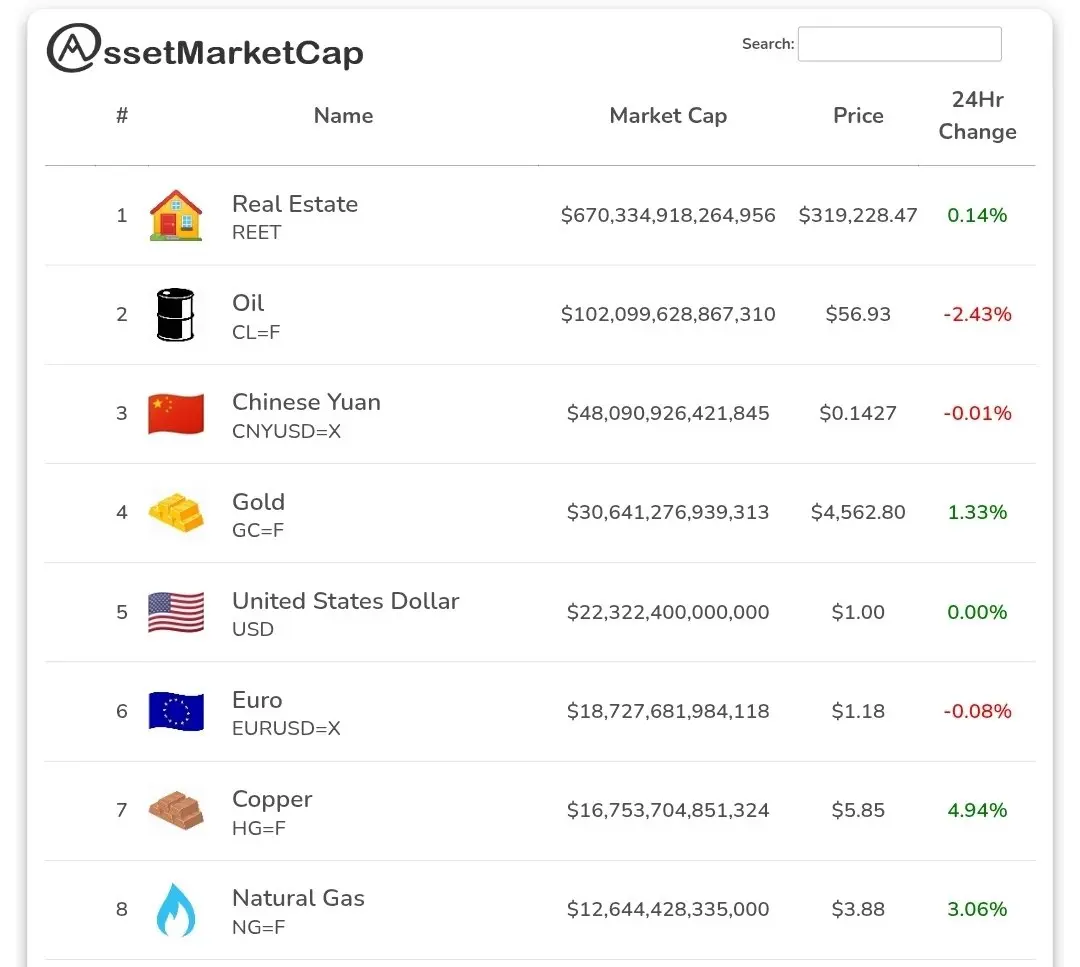This screenshot has height=967, width=1080.
Task: Click the United States flag icon
Action: 176,612
